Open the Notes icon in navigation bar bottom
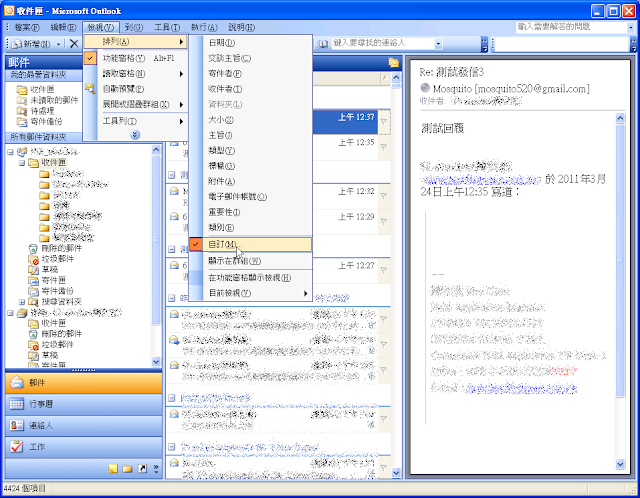Image resolution: width=640 pixels, height=498 pixels. pos(113,469)
